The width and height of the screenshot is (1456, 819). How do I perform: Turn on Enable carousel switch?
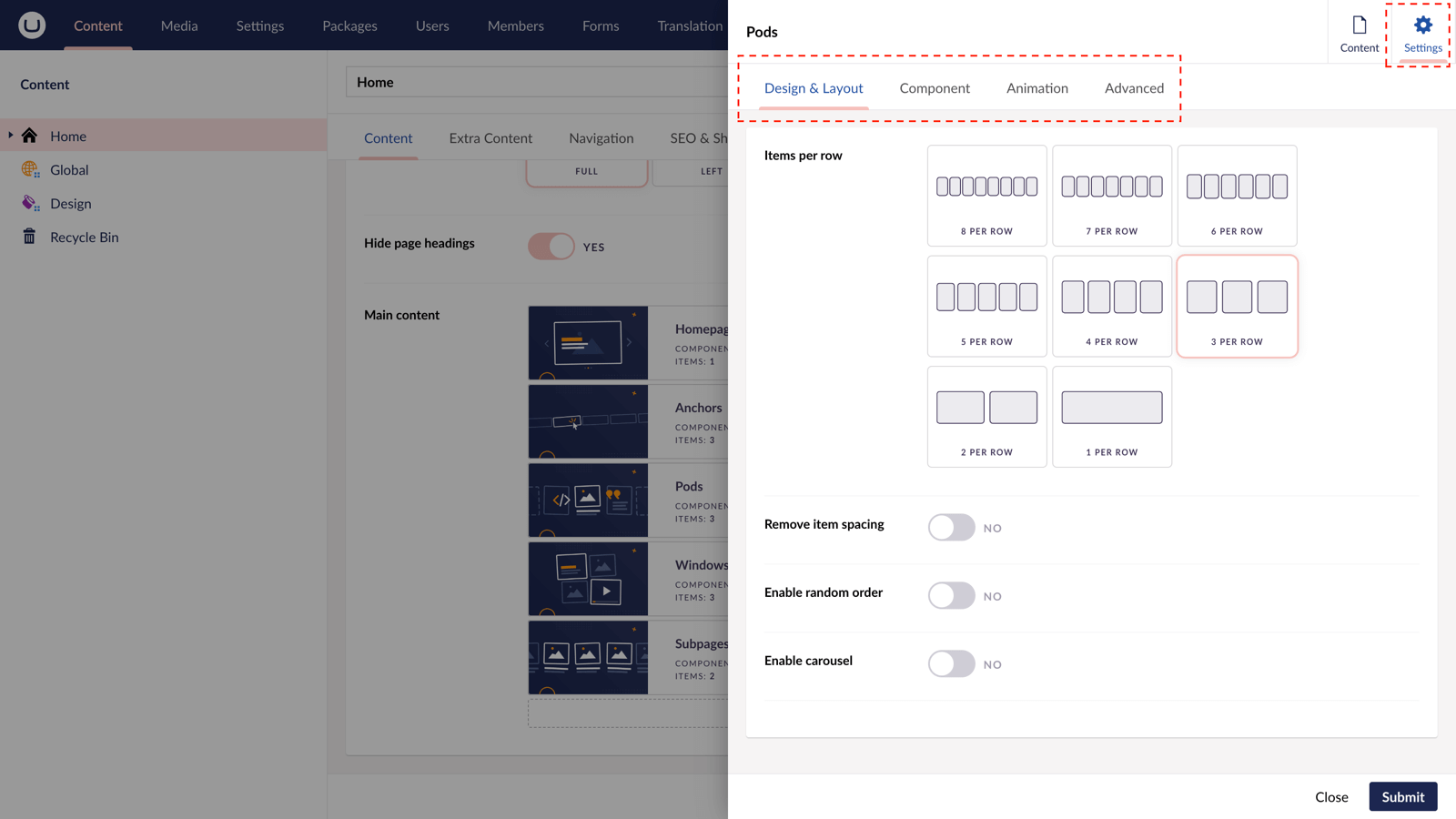[x=951, y=664]
